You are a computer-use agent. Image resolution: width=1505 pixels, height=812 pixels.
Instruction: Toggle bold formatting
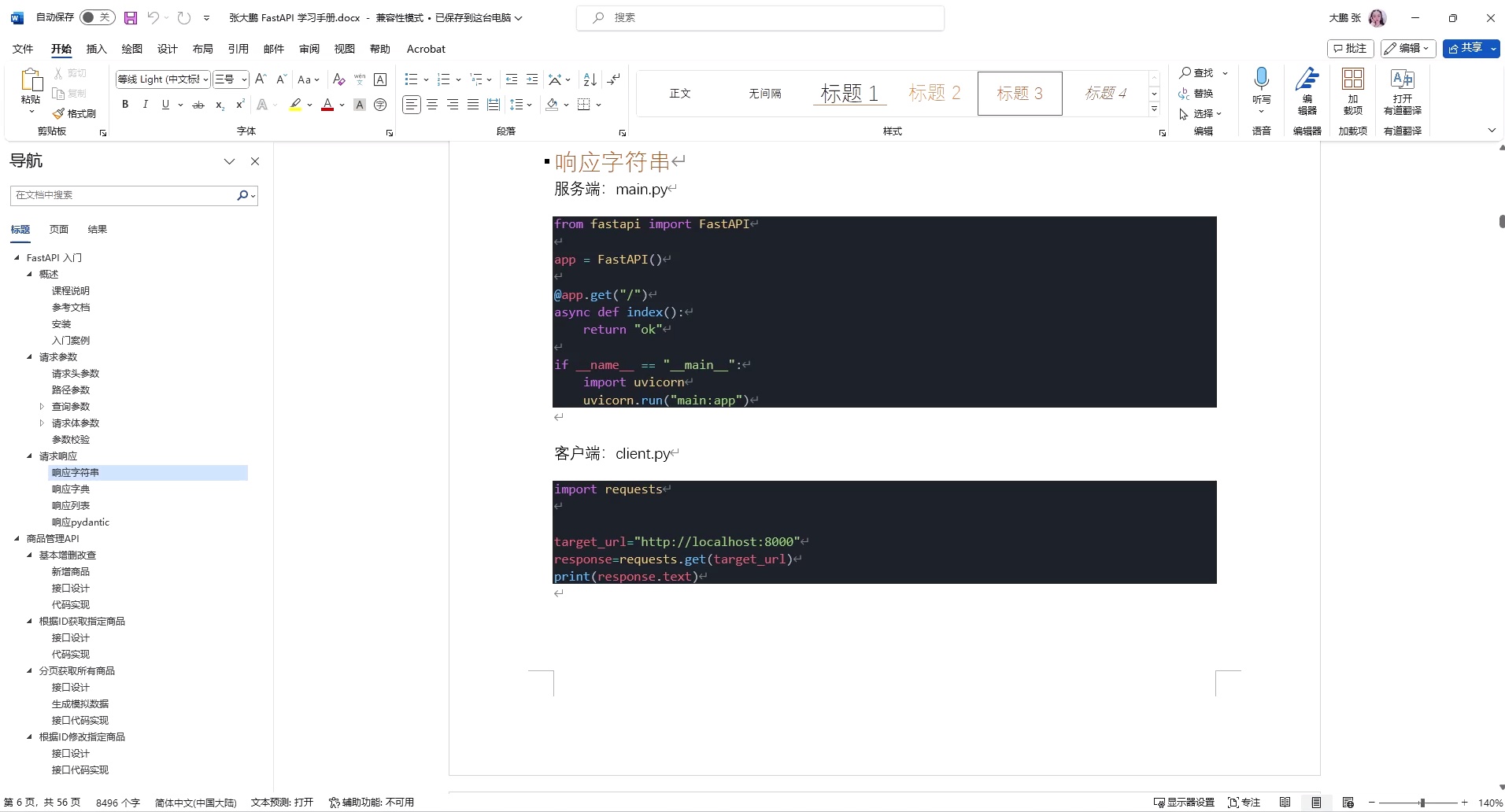124,104
